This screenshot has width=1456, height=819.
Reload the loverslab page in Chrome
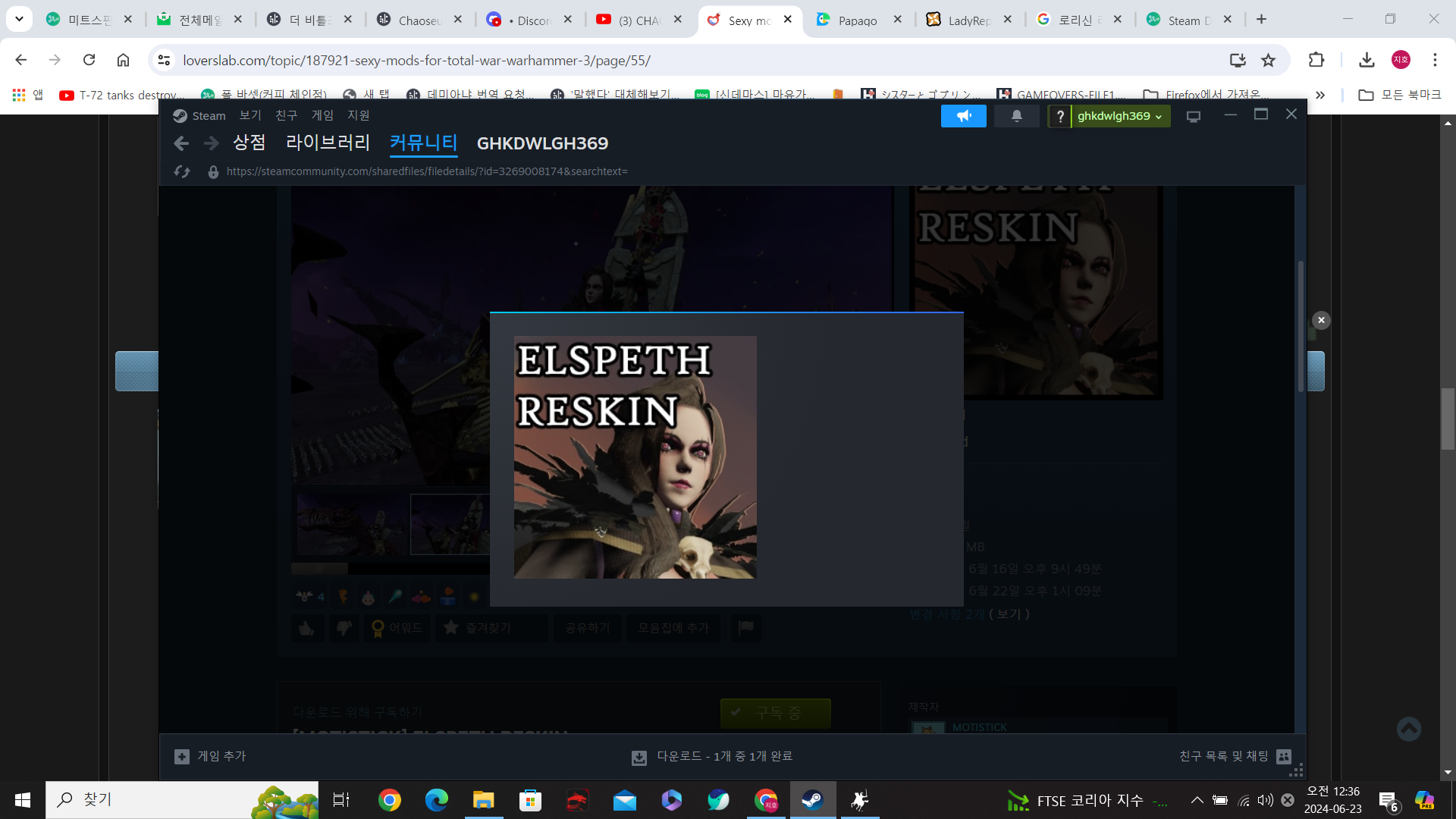coord(89,60)
